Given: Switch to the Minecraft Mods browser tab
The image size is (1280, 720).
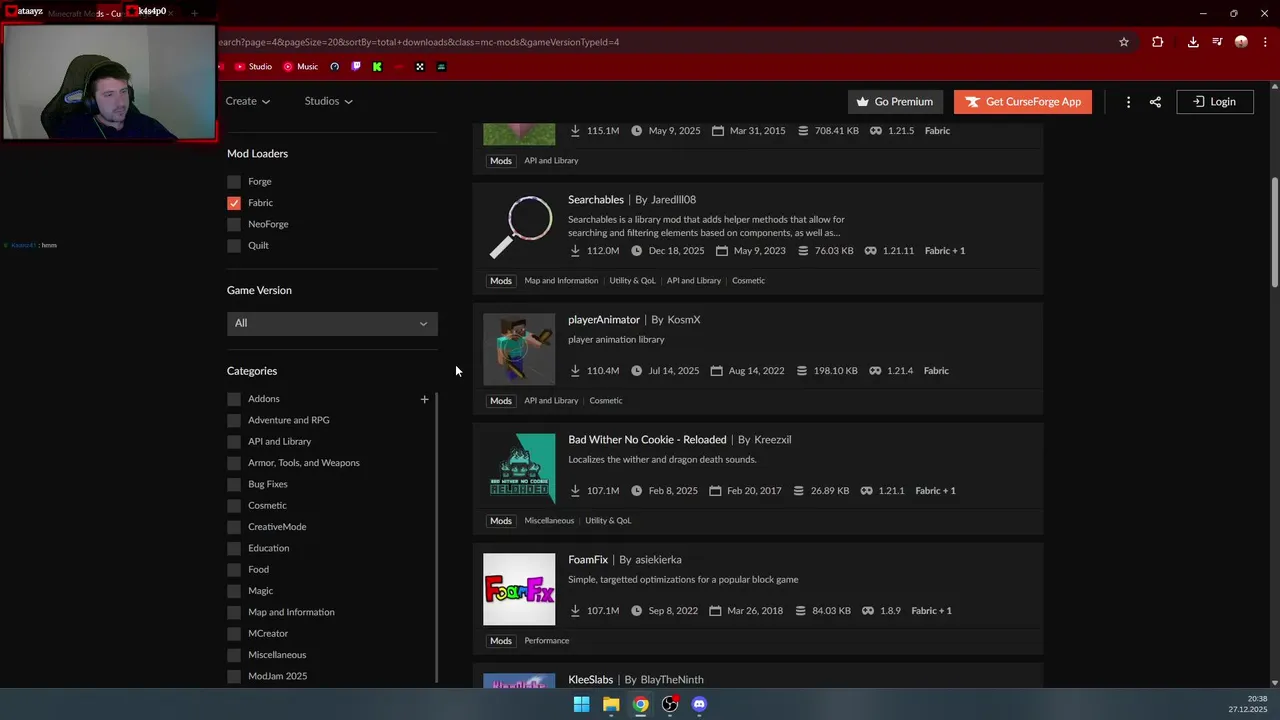Looking at the screenshot, I should tap(85, 13).
